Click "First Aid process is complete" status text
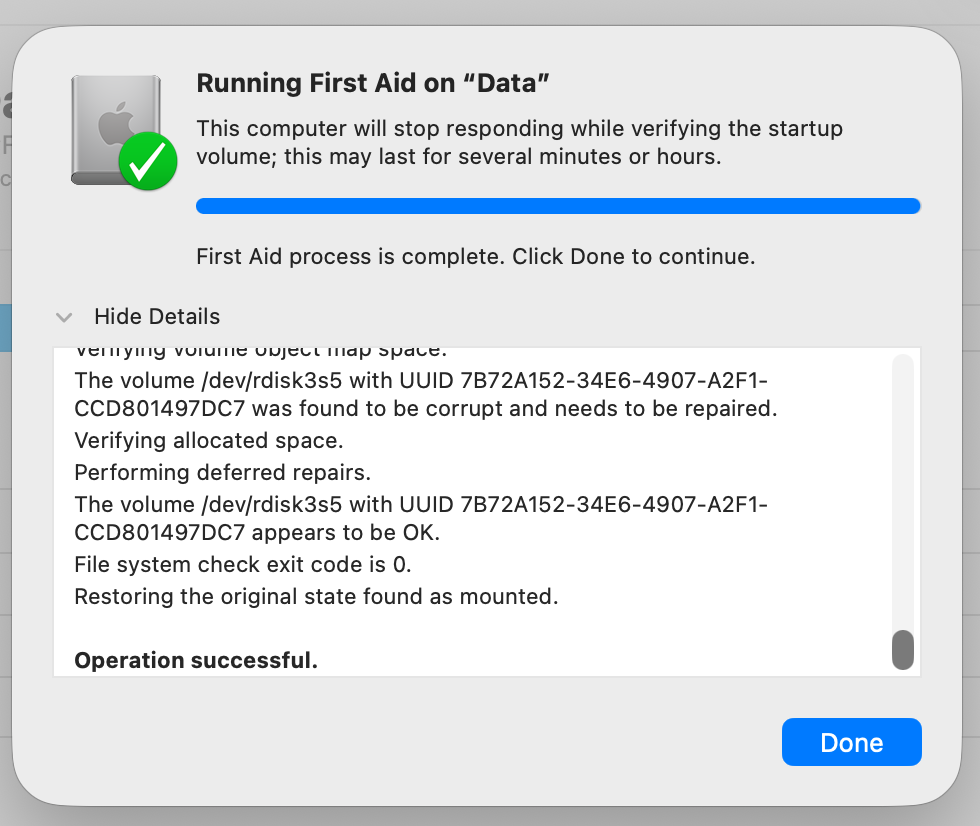The height and width of the screenshot is (826, 980). tap(475, 256)
